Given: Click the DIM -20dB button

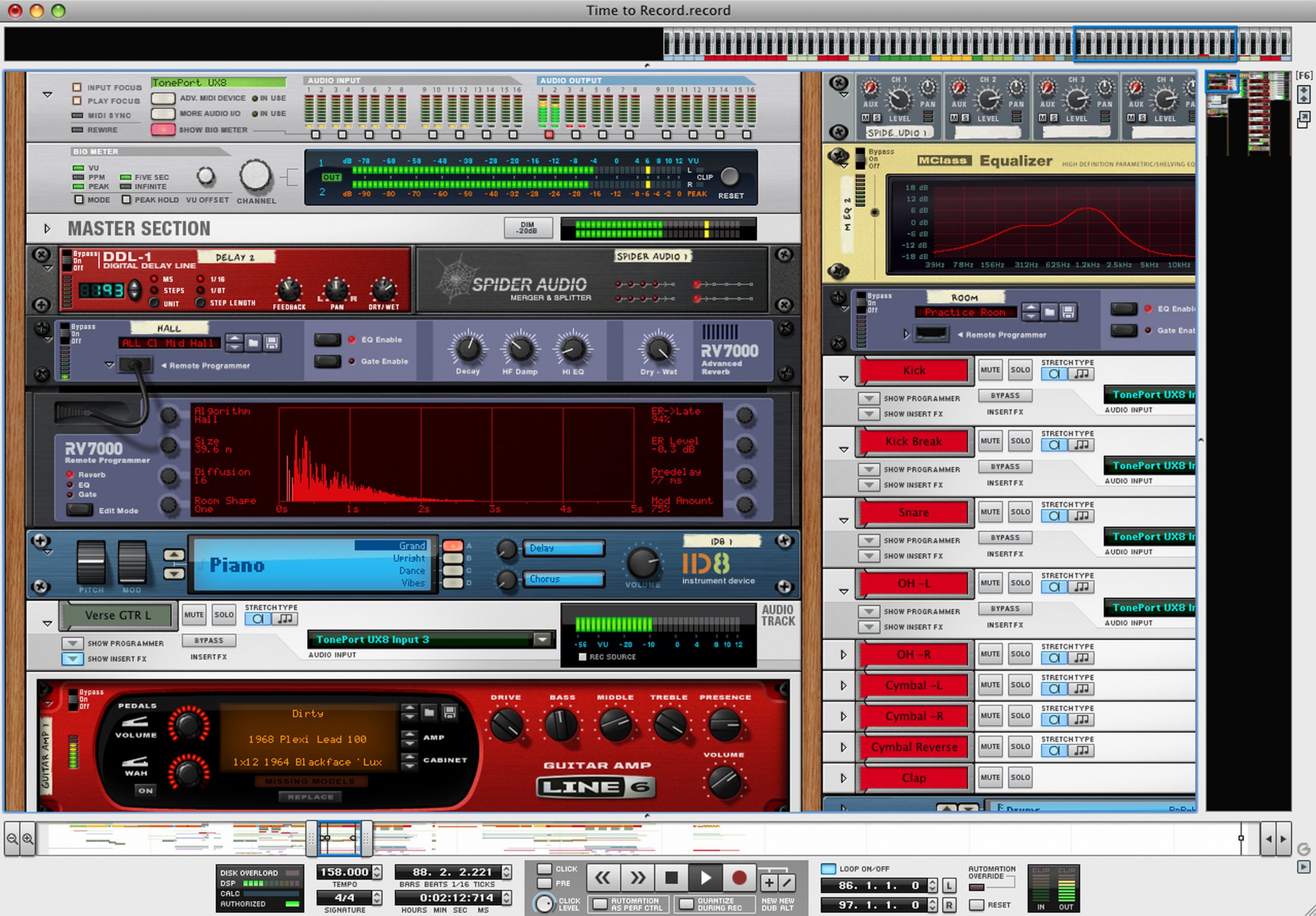Looking at the screenshot, I should (527, 227).
